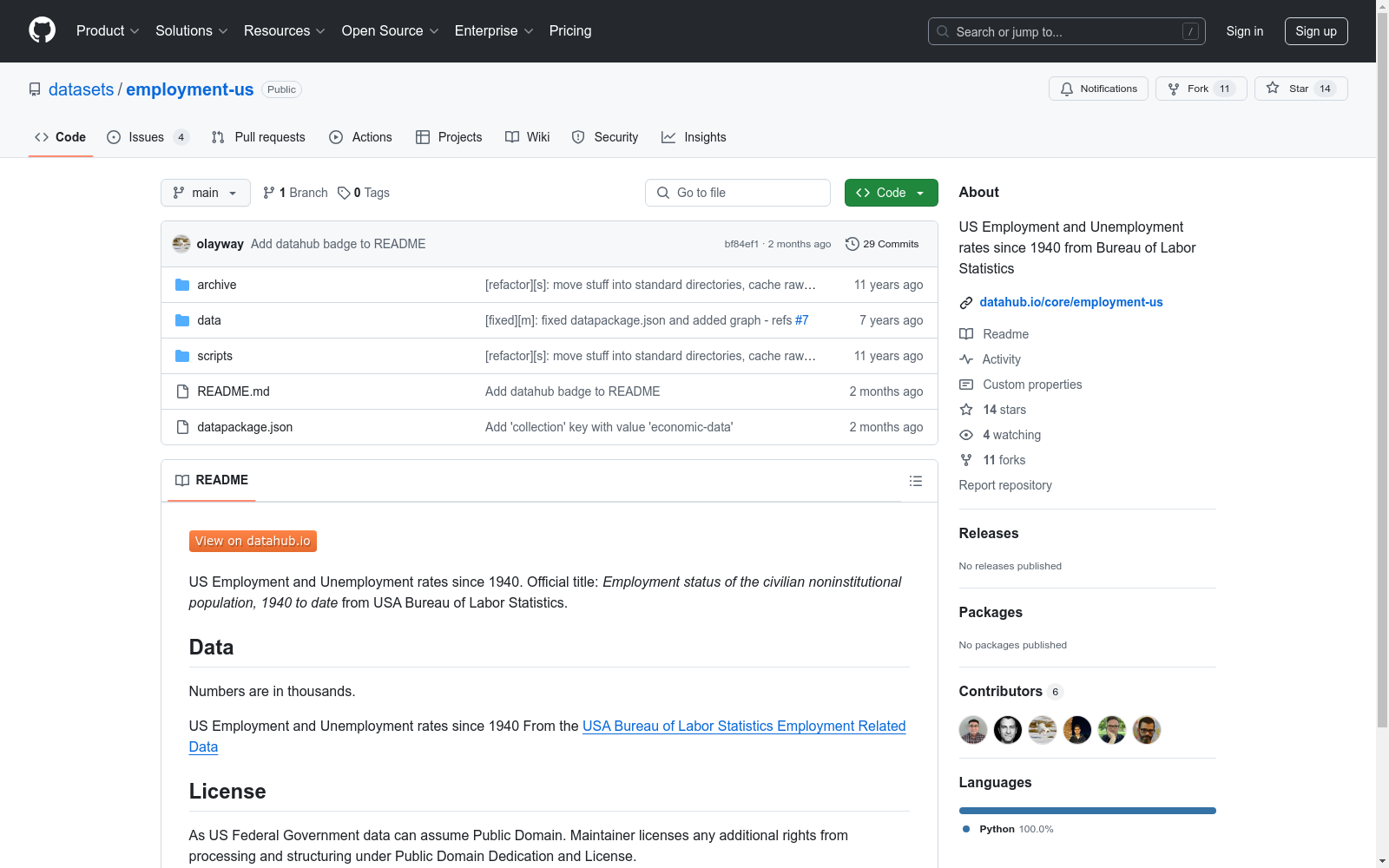The width and height of the screenshot is (1389, 868).
Task: Click the Python language bar
Action: (x=1088, y=811)
